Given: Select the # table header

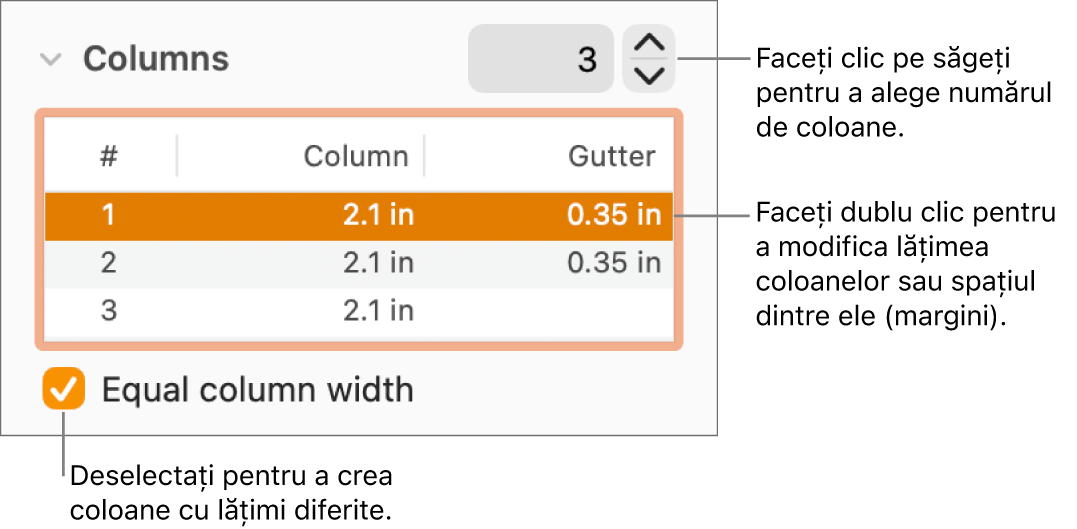Looking at the screenshot, I should [x=109, y=156].
